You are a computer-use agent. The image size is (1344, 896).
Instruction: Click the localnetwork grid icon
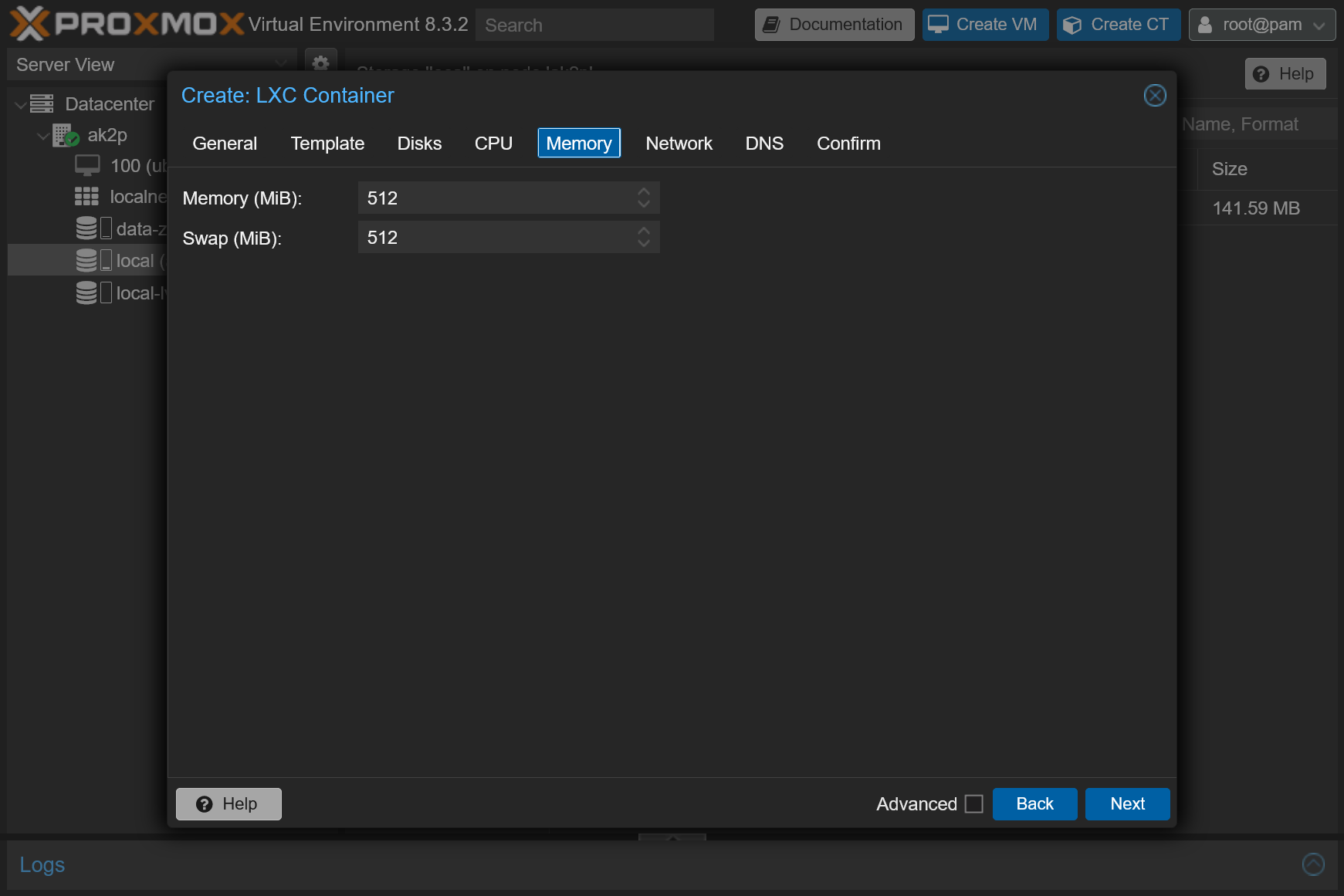(86, 197)
